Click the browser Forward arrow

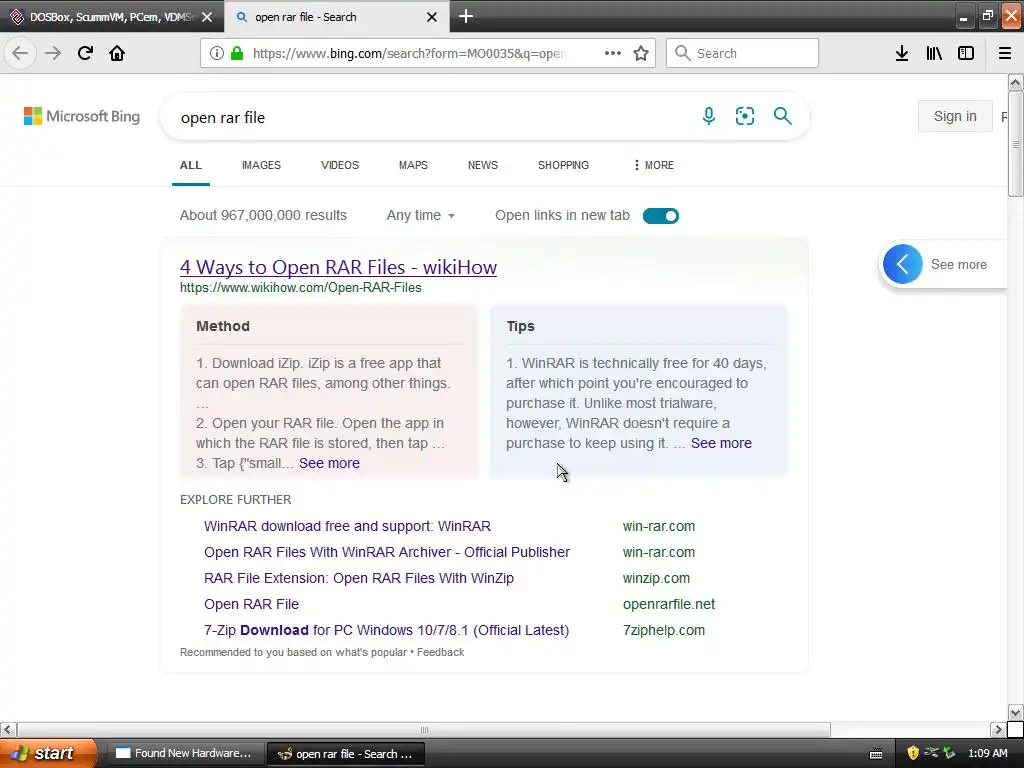[53, 53]
